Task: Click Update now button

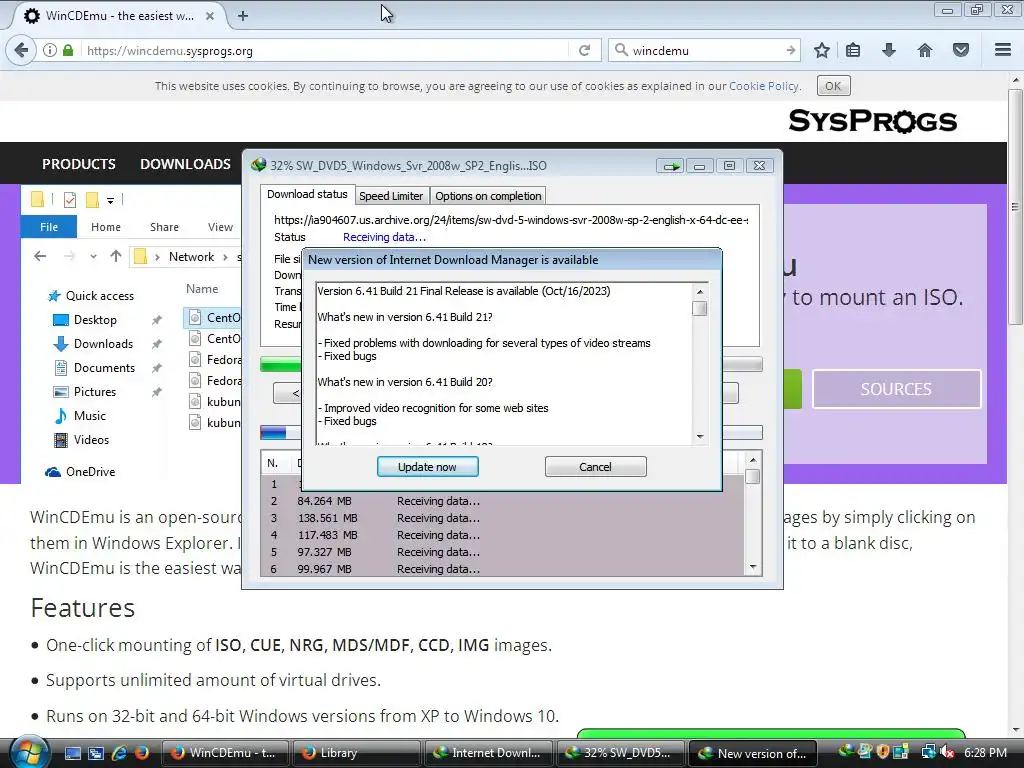Action: [x=428, y=467]
